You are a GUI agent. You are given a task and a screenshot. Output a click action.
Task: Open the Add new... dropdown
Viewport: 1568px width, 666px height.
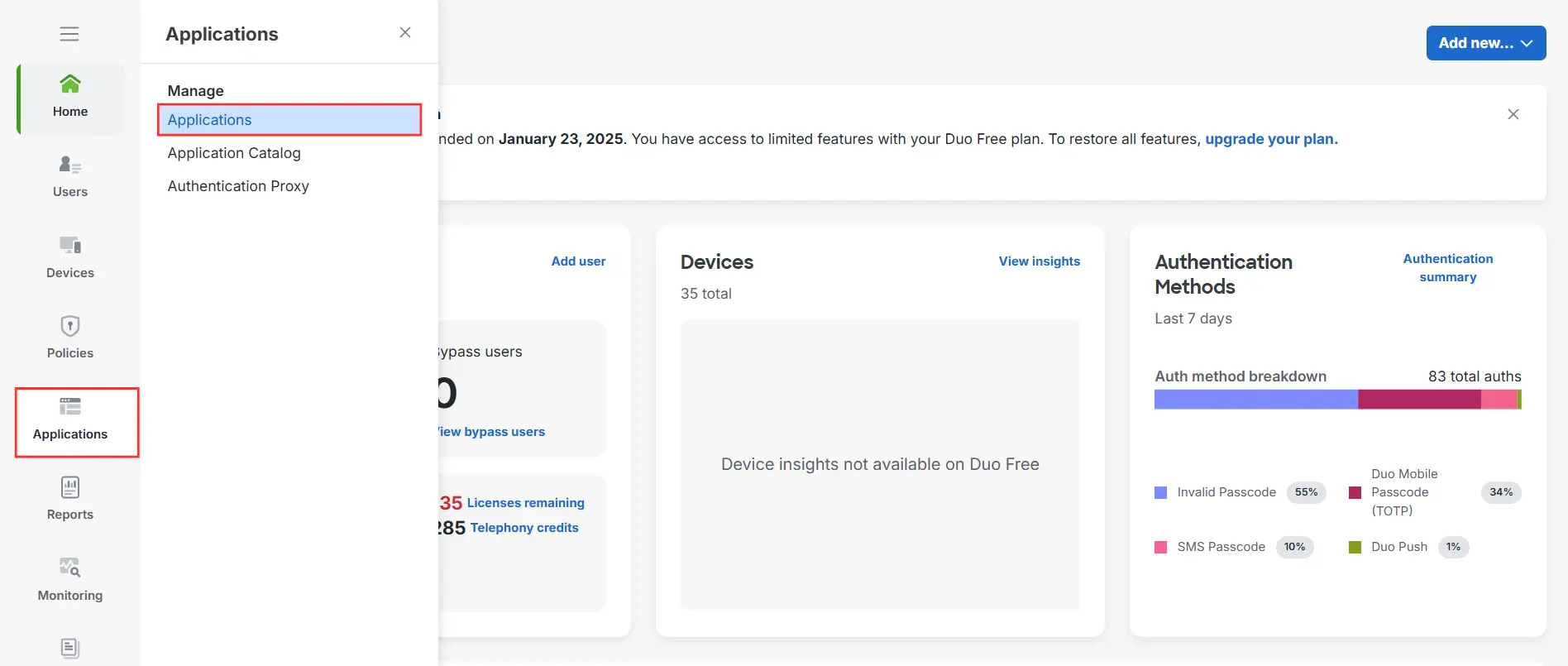1486,43
